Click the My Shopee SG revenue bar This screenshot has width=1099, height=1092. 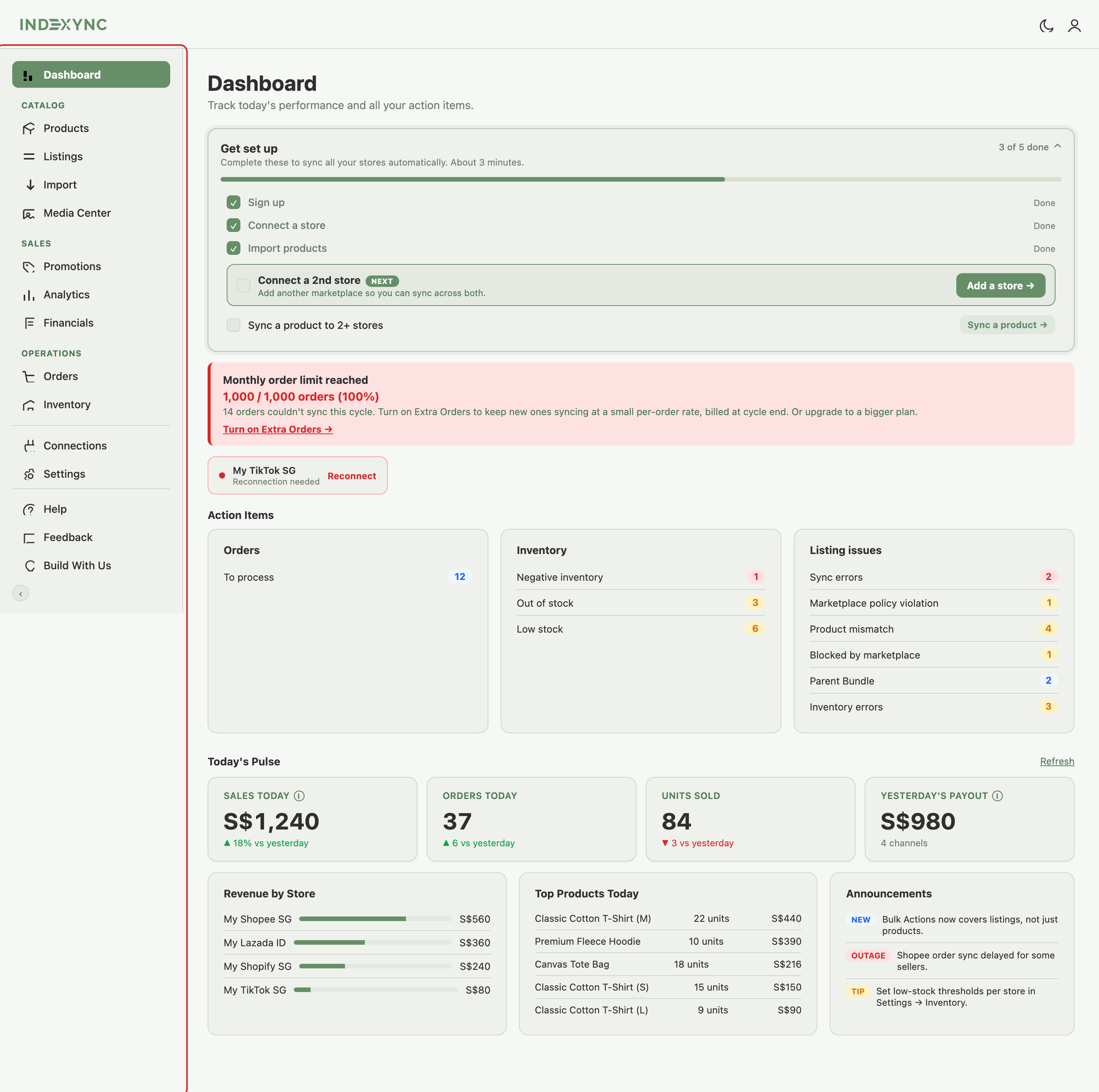(375, 919)
